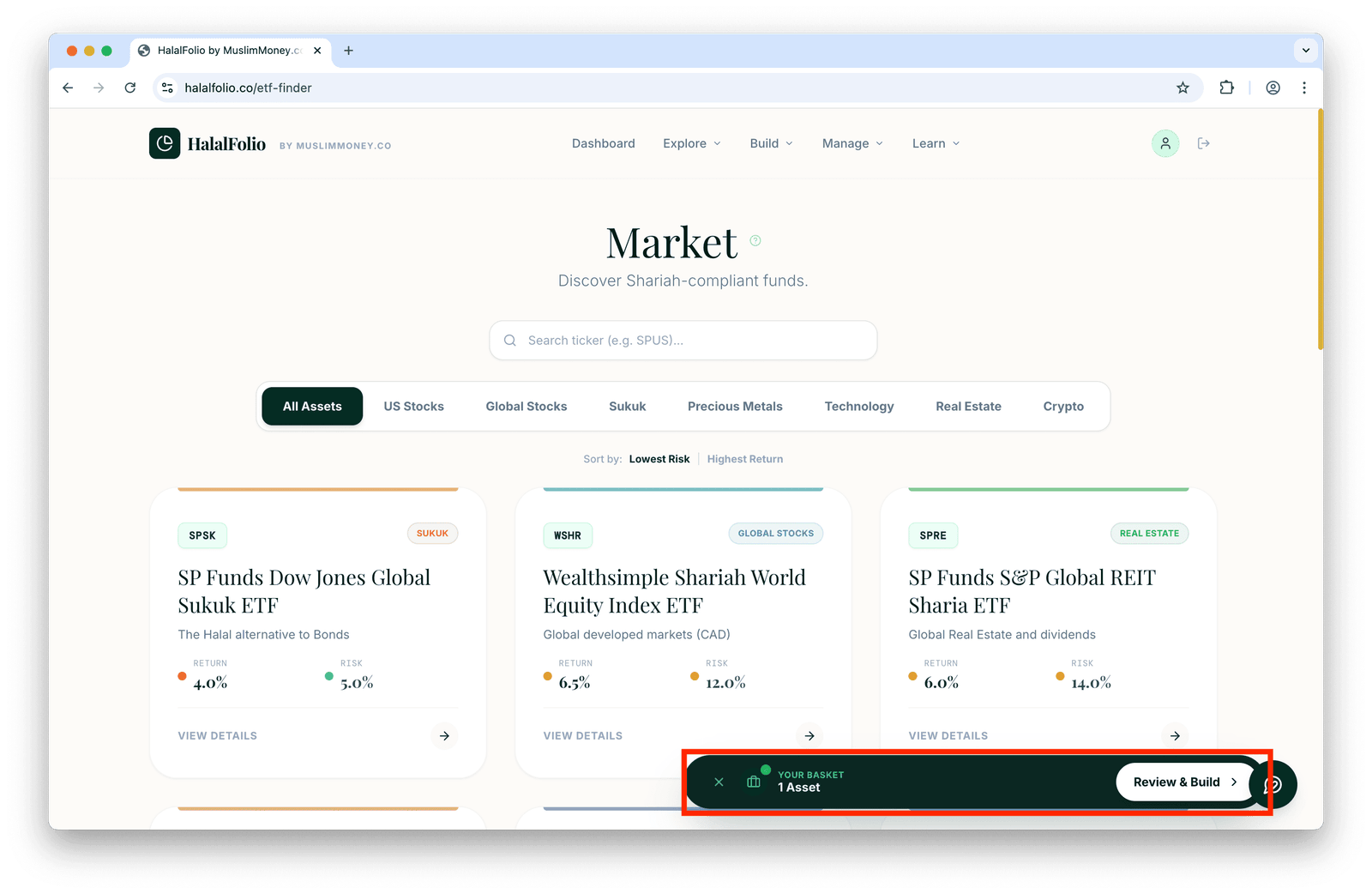
Task: Click the Review & Build button
Action: (1186, 782)
